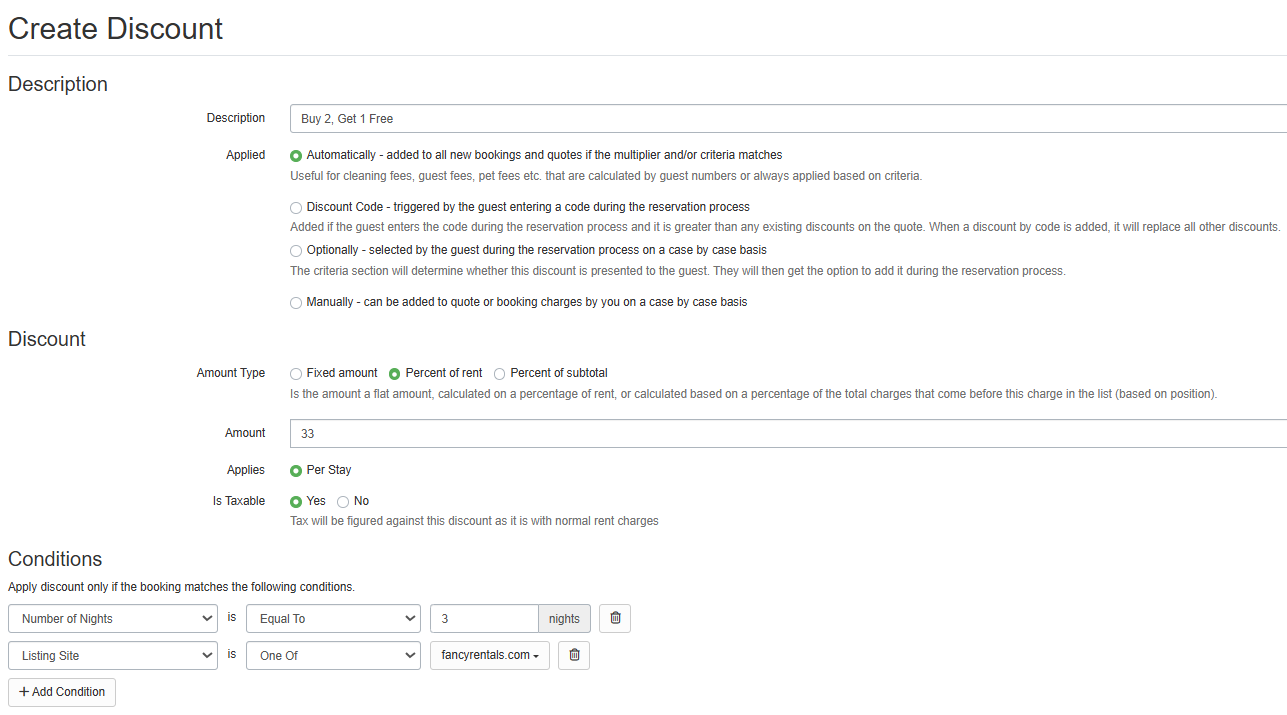The width and height of the screenshot is (1287, 715).
Task: Choose Percent of subtotal amount type
Action: tap(500, 374)
